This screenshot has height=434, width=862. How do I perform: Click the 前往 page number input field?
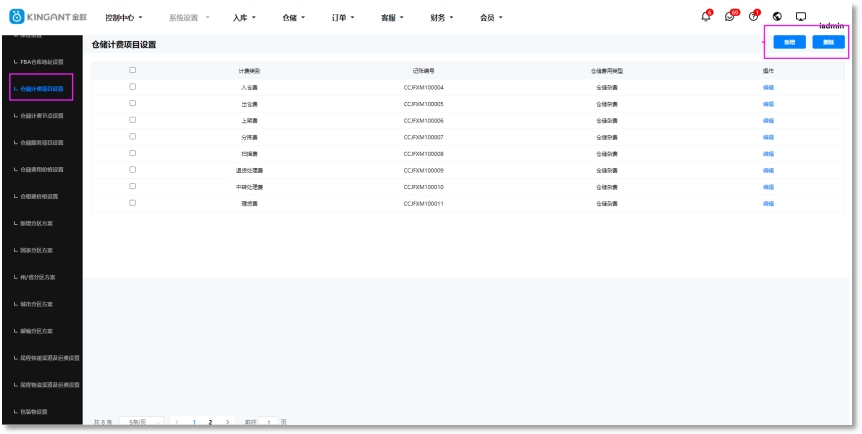270,423
